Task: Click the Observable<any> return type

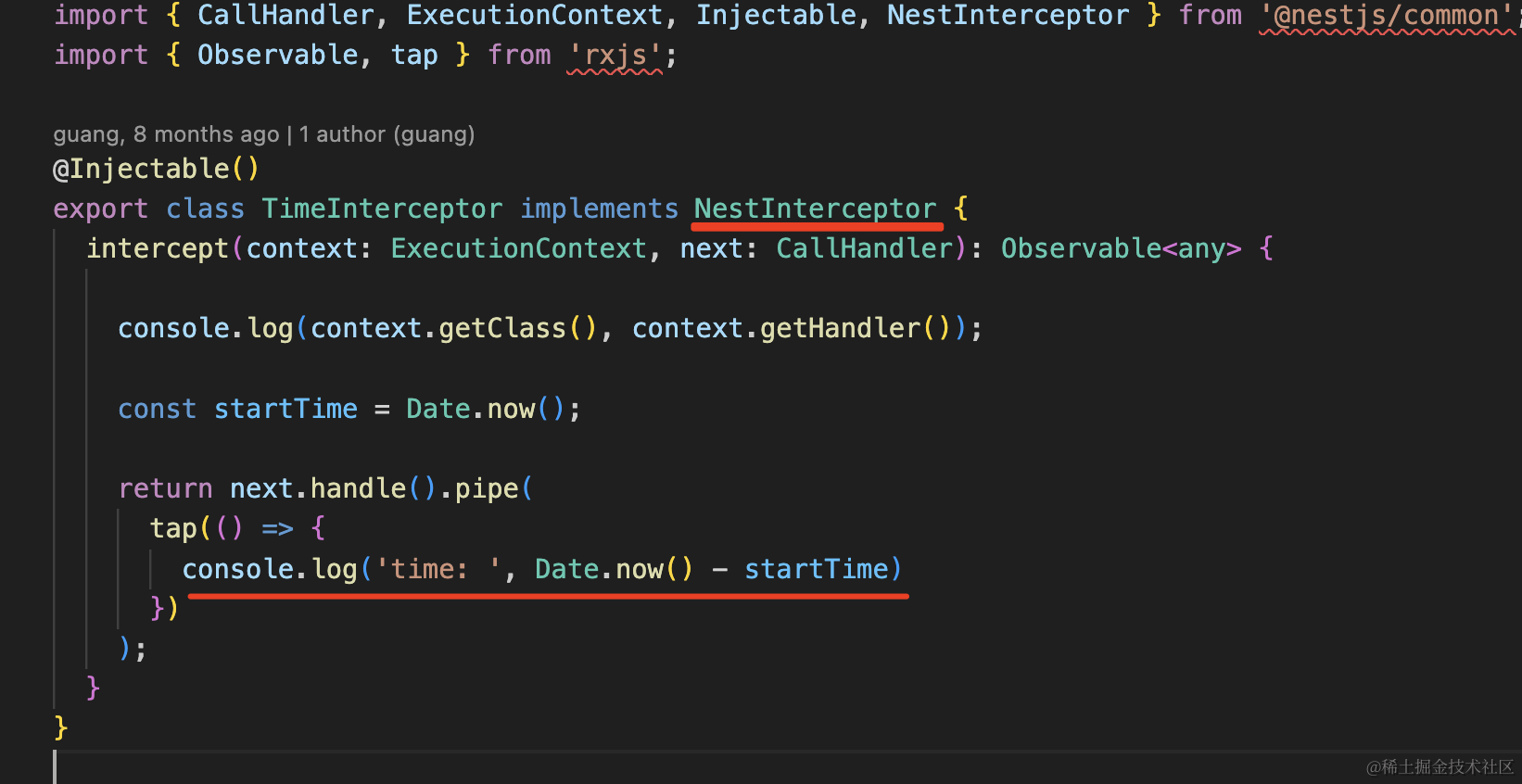Action: click(x=1120, y=248)
